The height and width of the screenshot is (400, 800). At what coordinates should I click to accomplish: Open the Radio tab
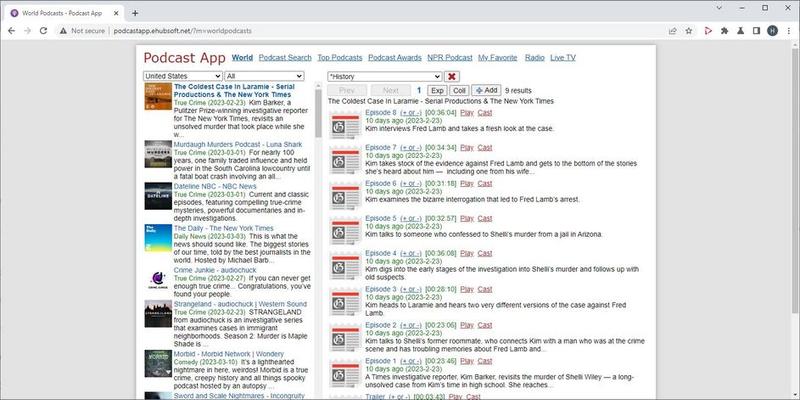535,58
